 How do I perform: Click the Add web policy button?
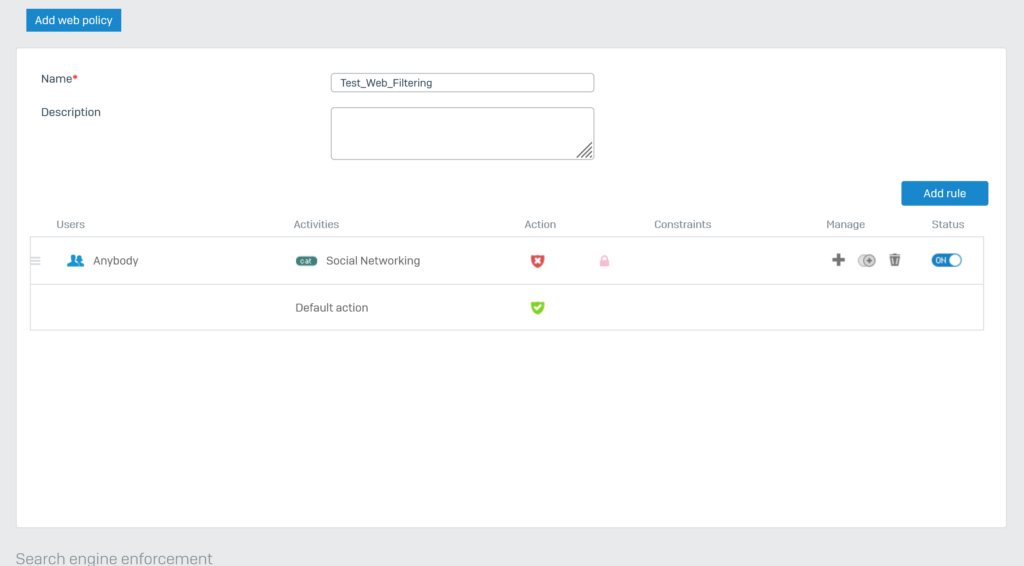click(74, 20)
